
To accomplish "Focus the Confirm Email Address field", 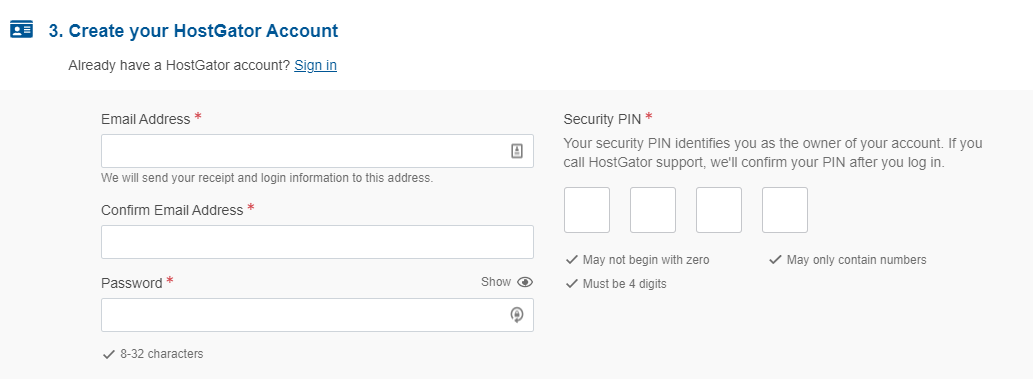I will point(317,242).
